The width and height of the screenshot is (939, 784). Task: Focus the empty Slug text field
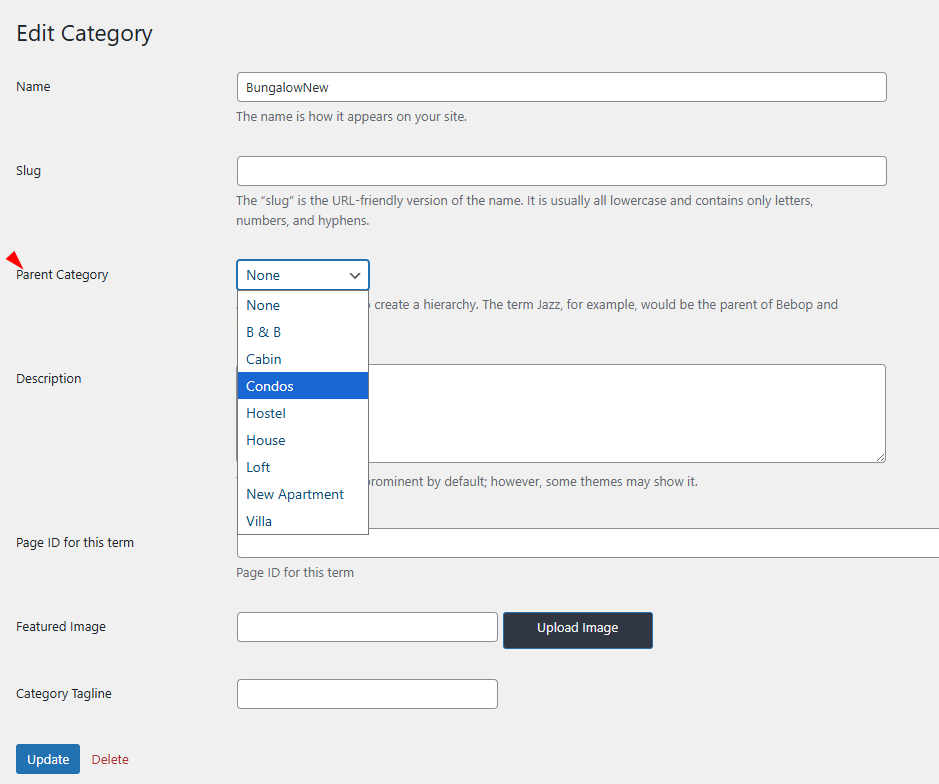coord(561,171)
